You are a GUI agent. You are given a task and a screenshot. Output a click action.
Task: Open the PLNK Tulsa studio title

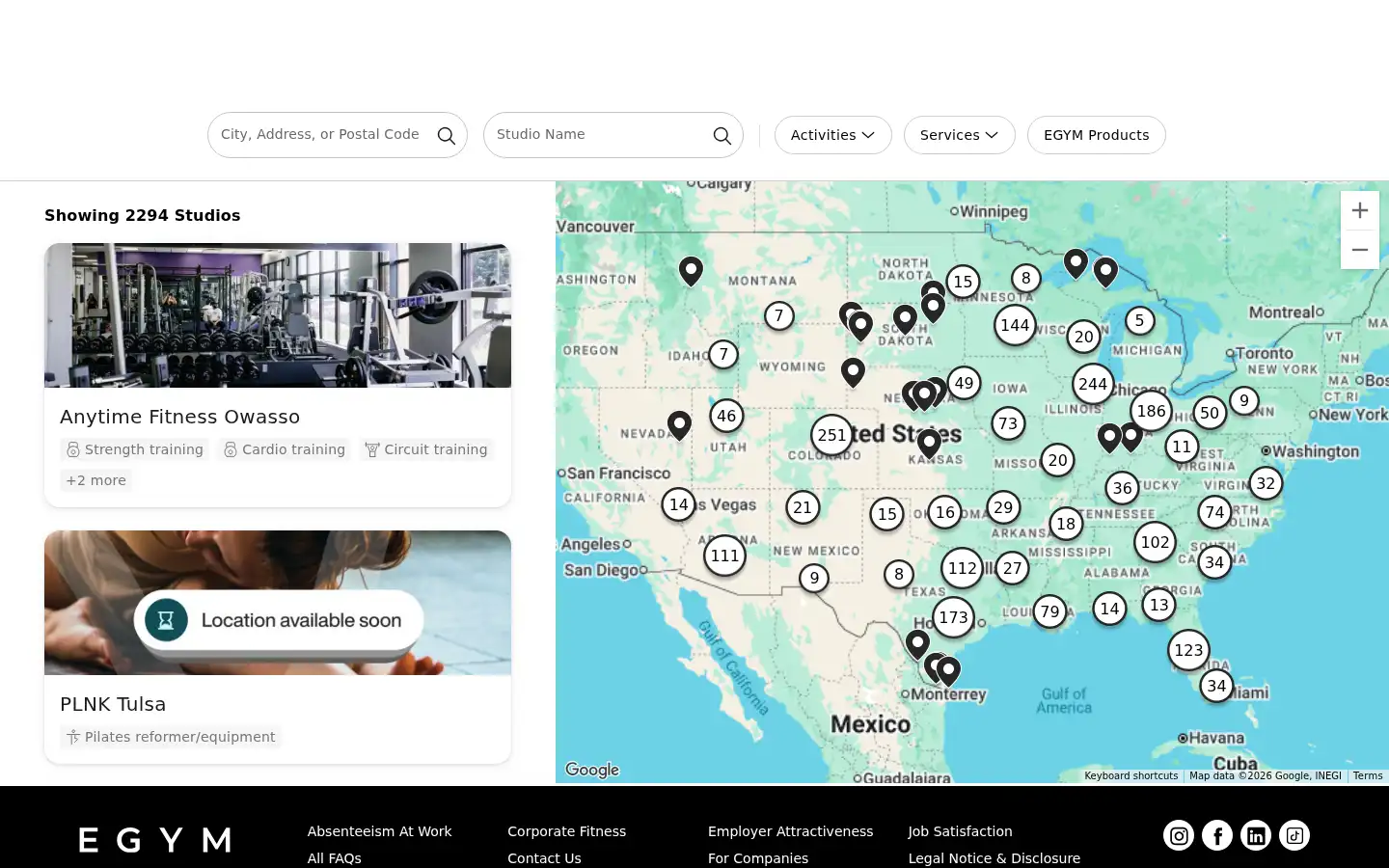pos(113,704)
